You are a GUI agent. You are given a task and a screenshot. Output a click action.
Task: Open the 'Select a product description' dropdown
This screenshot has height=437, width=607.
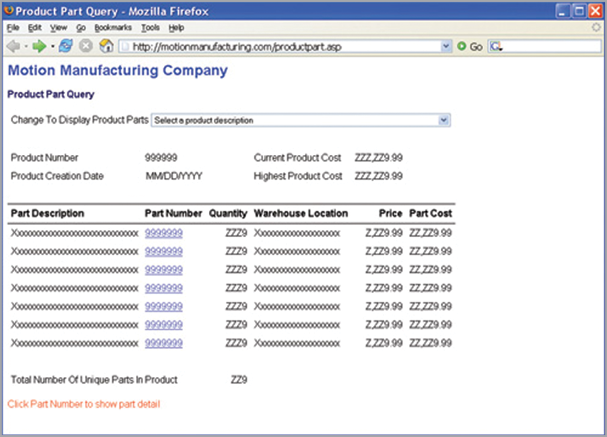point(301,120)
